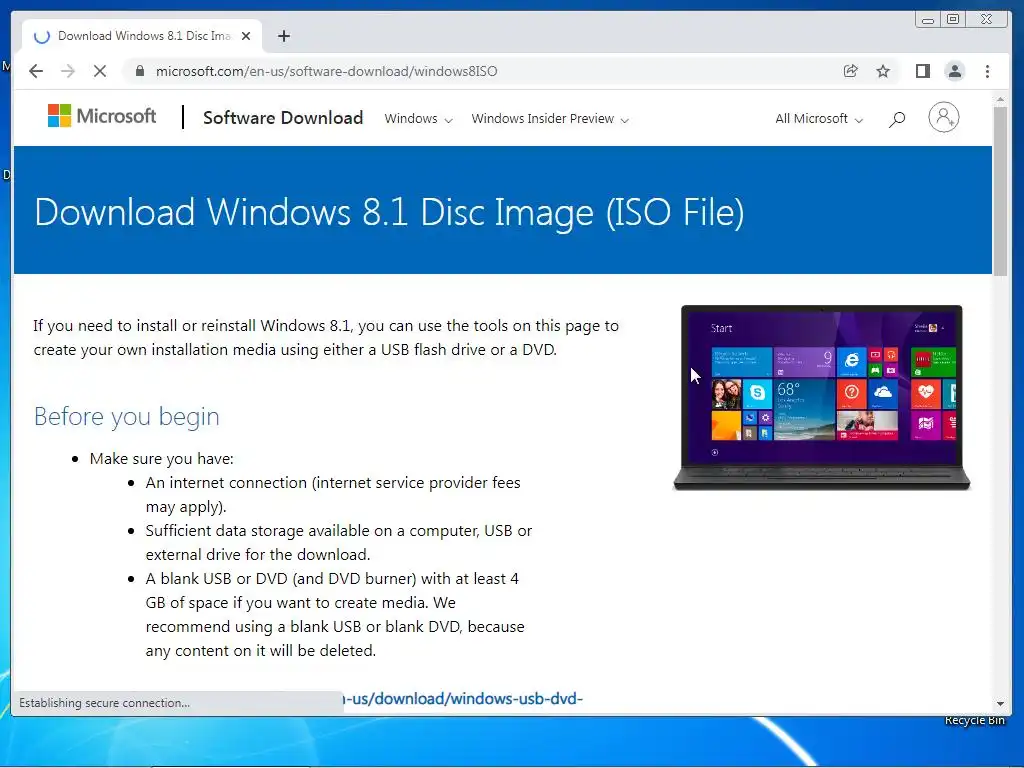1024x768 pixels.
Task: Open the Chrome profile avatar
Action: click(x=955, y=71)
